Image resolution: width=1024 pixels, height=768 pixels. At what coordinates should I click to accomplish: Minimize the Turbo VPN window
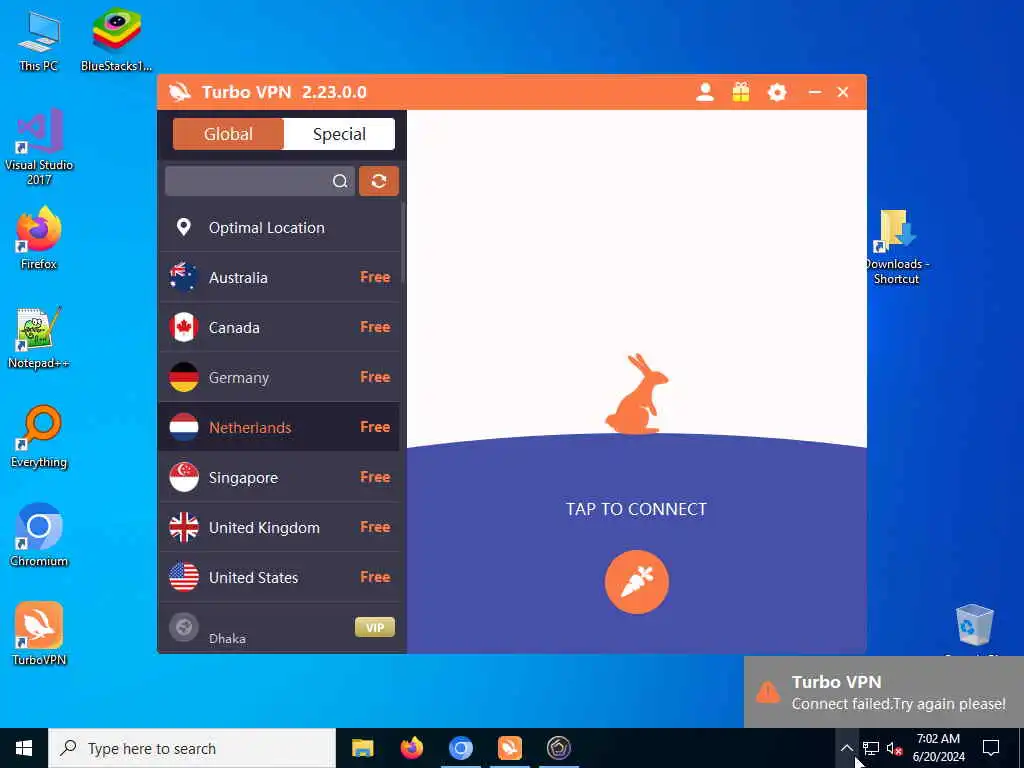click(x=814, y=92)
